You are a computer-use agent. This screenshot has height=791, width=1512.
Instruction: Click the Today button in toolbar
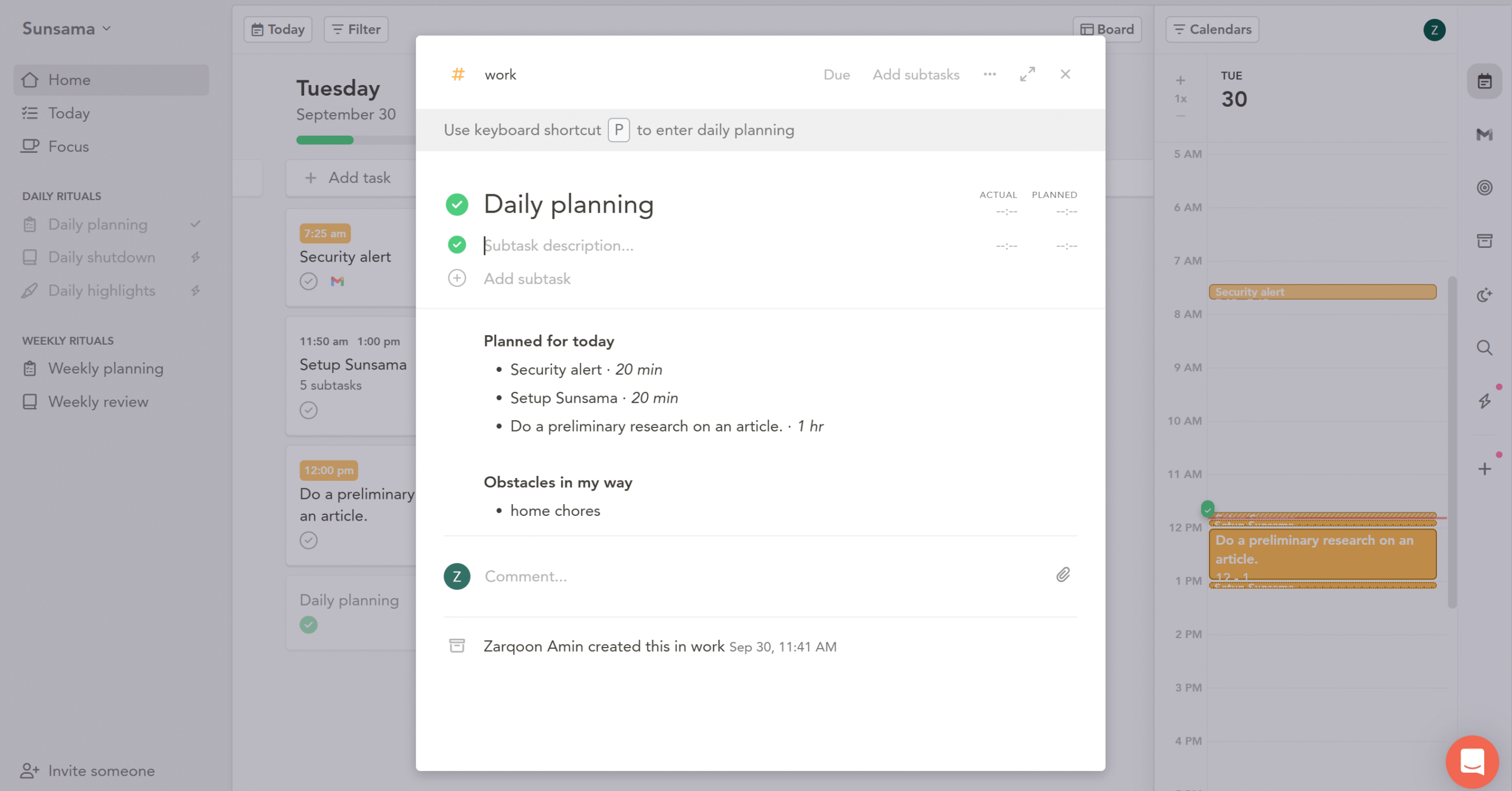278,29
